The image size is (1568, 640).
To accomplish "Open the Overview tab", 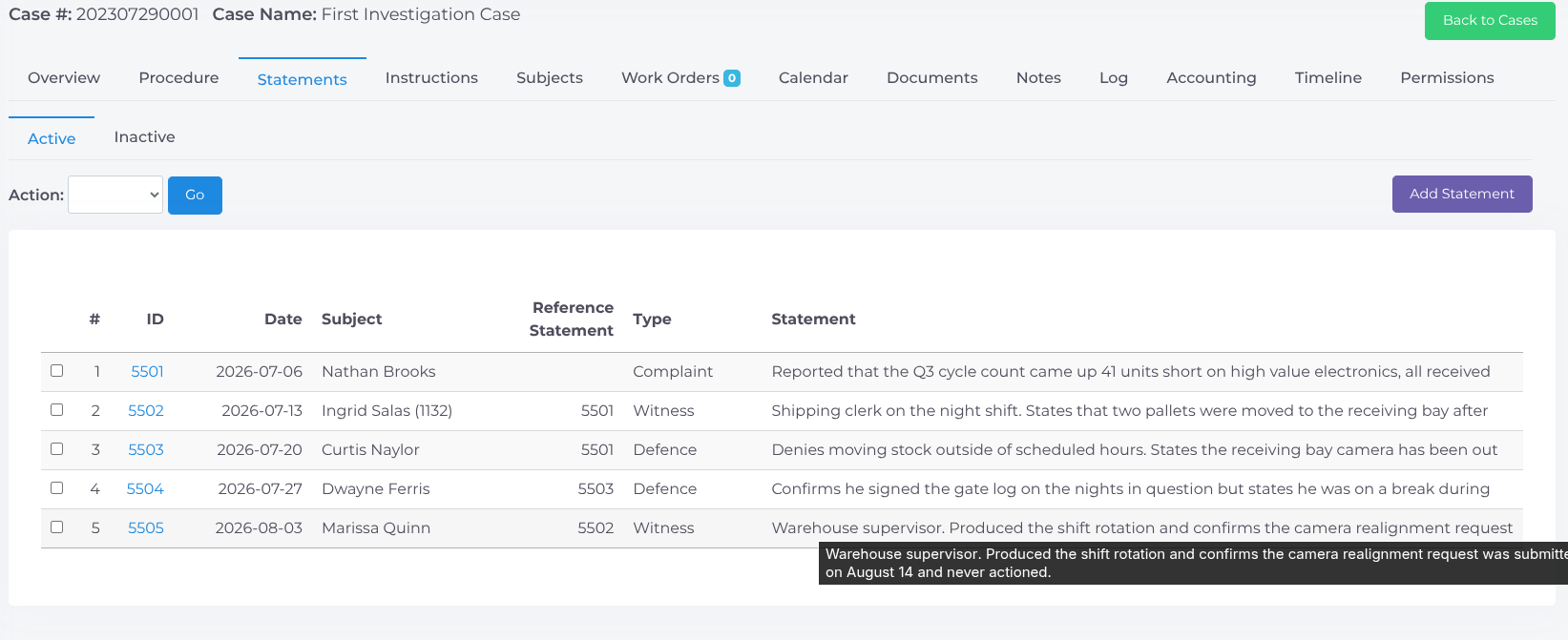I will click(64, 78).
